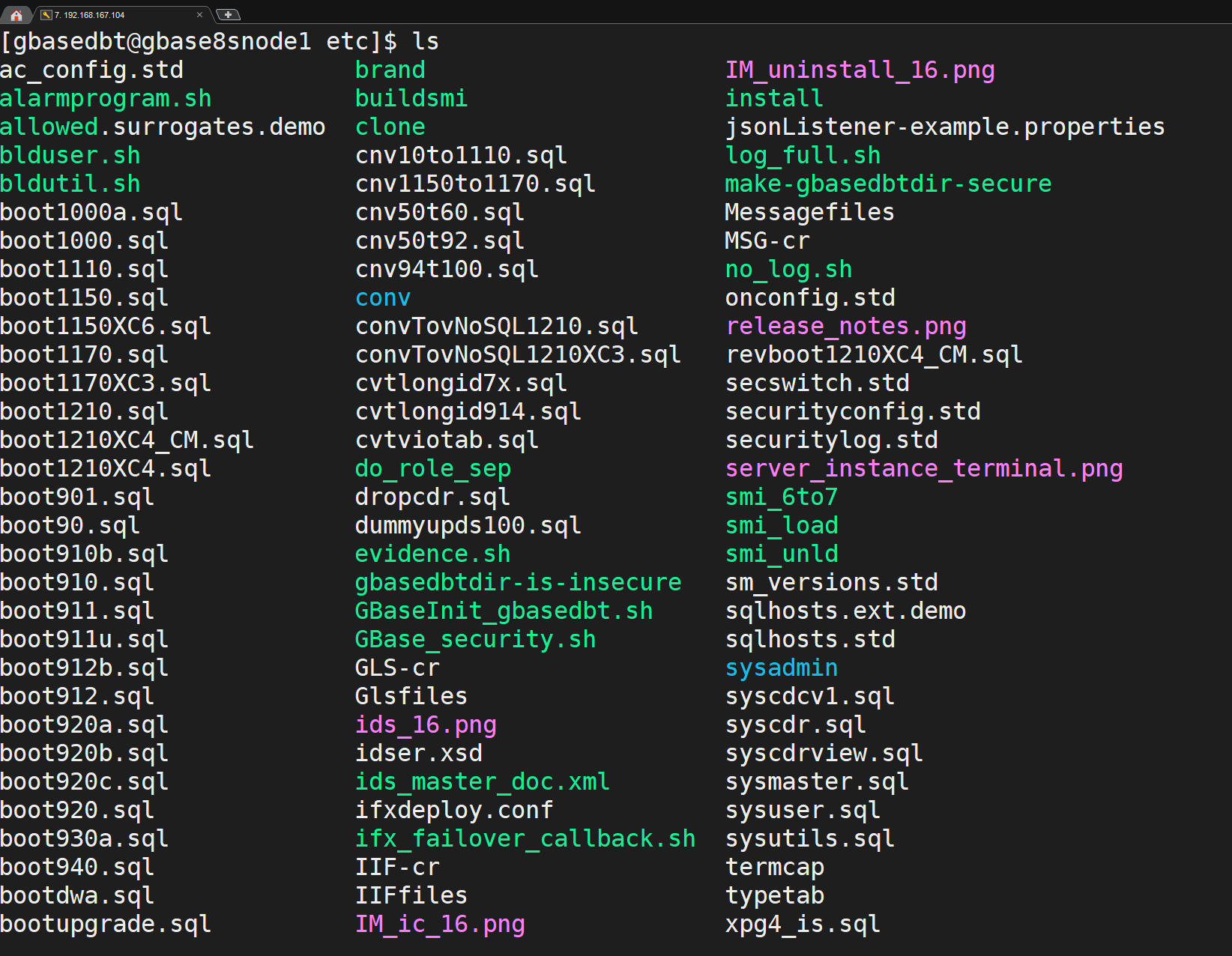
Task: Open a new session tab with plus button
Action: 228,15
